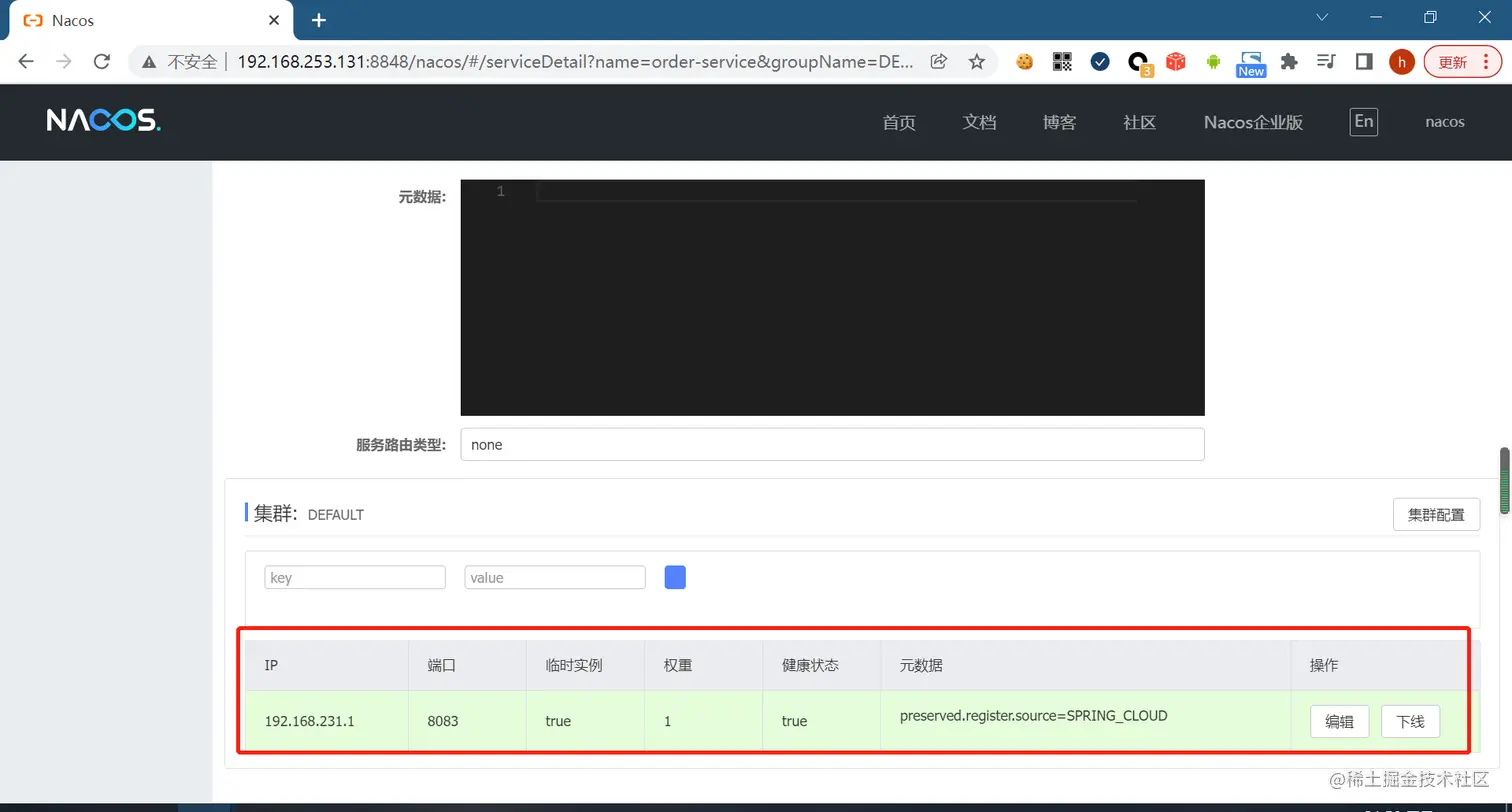
Task: Click the true value under 健康状态
Action: (x=794, y=721)
